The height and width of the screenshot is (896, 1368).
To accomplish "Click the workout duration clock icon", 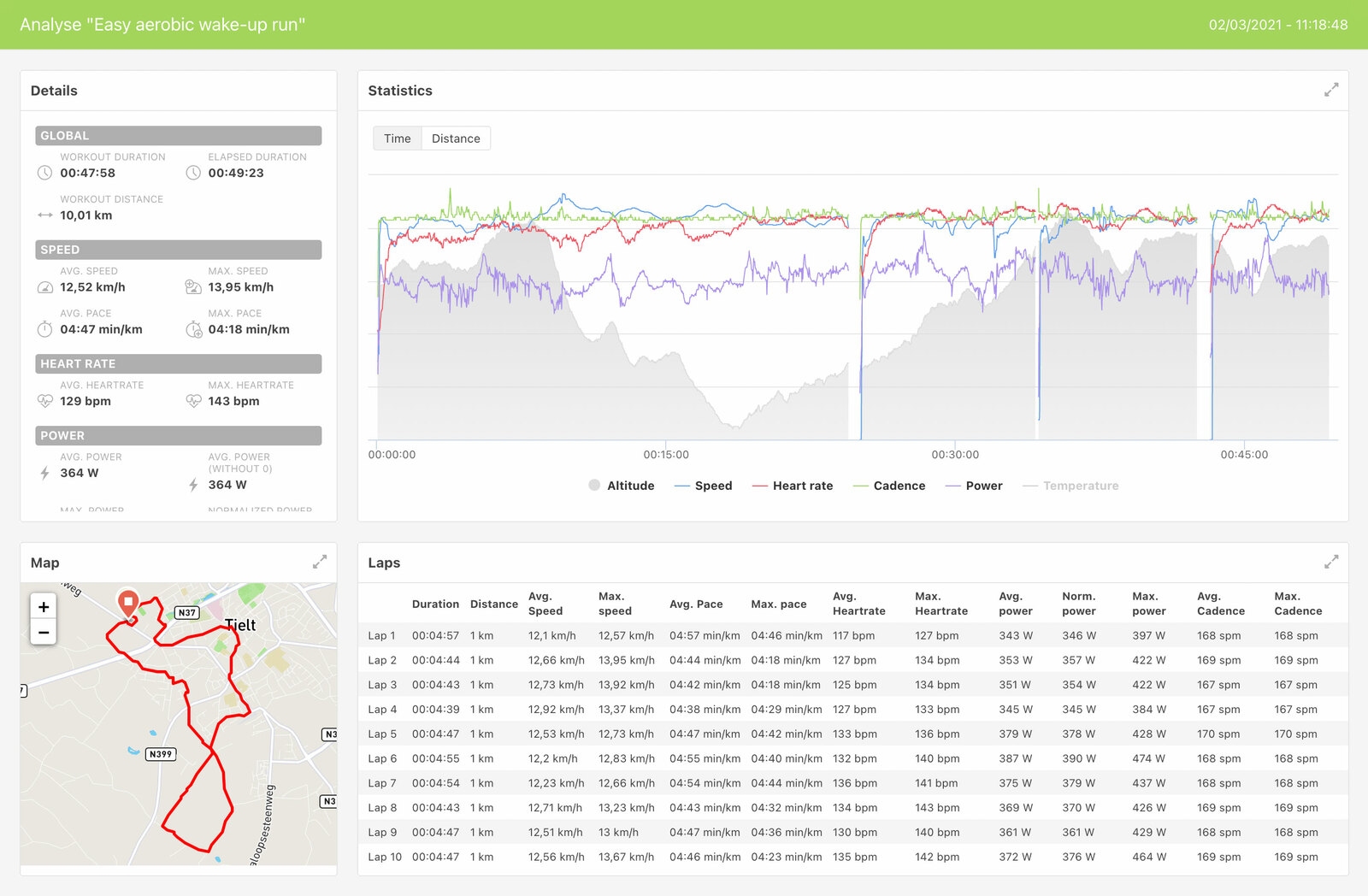I will point(45,172).
